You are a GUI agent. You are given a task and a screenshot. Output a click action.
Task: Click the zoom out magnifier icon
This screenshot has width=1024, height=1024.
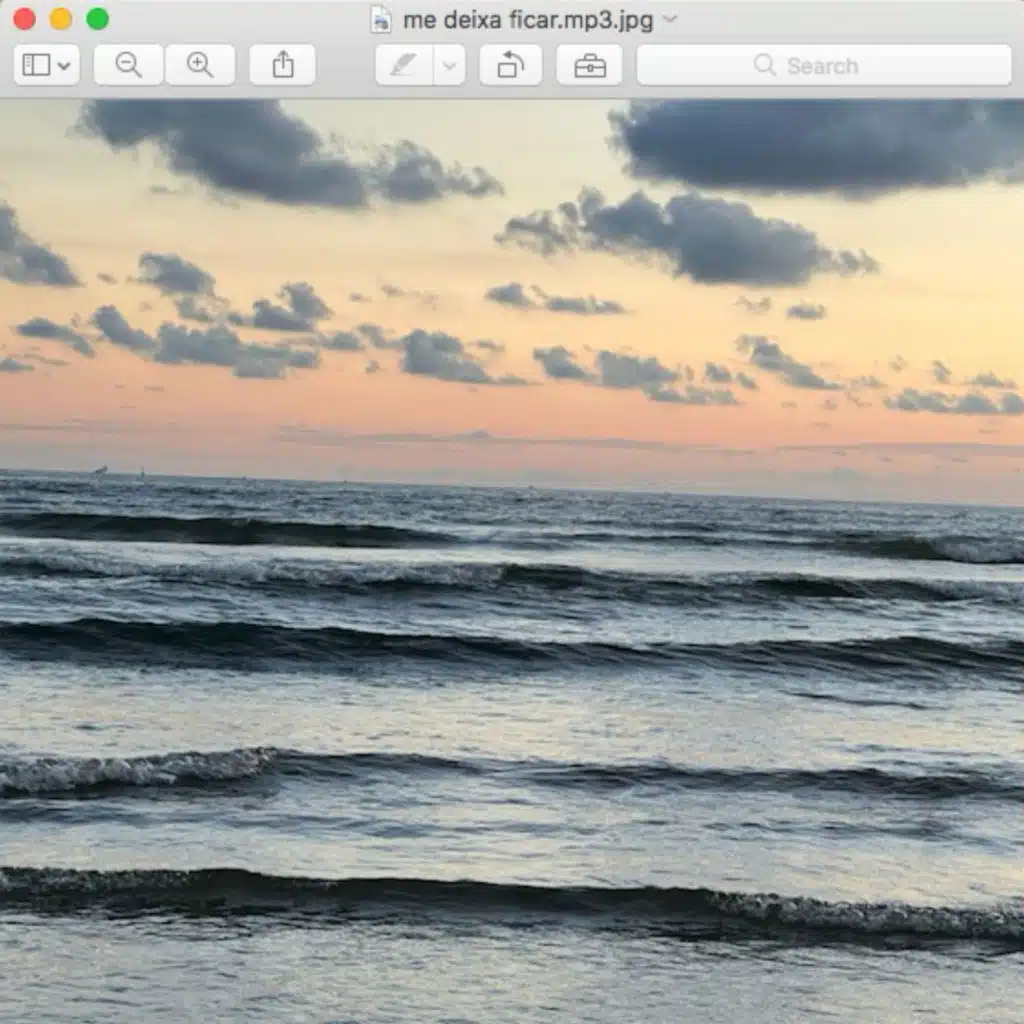point(128,65)
